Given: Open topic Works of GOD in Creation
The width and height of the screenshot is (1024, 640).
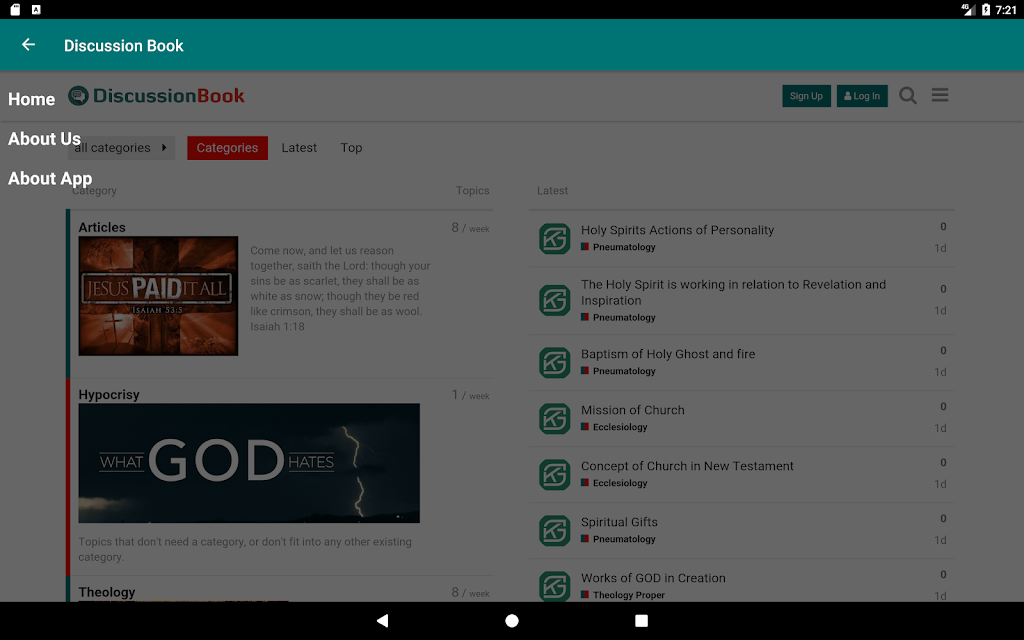Looking at the screenshot, I should (x=653, y=578).
